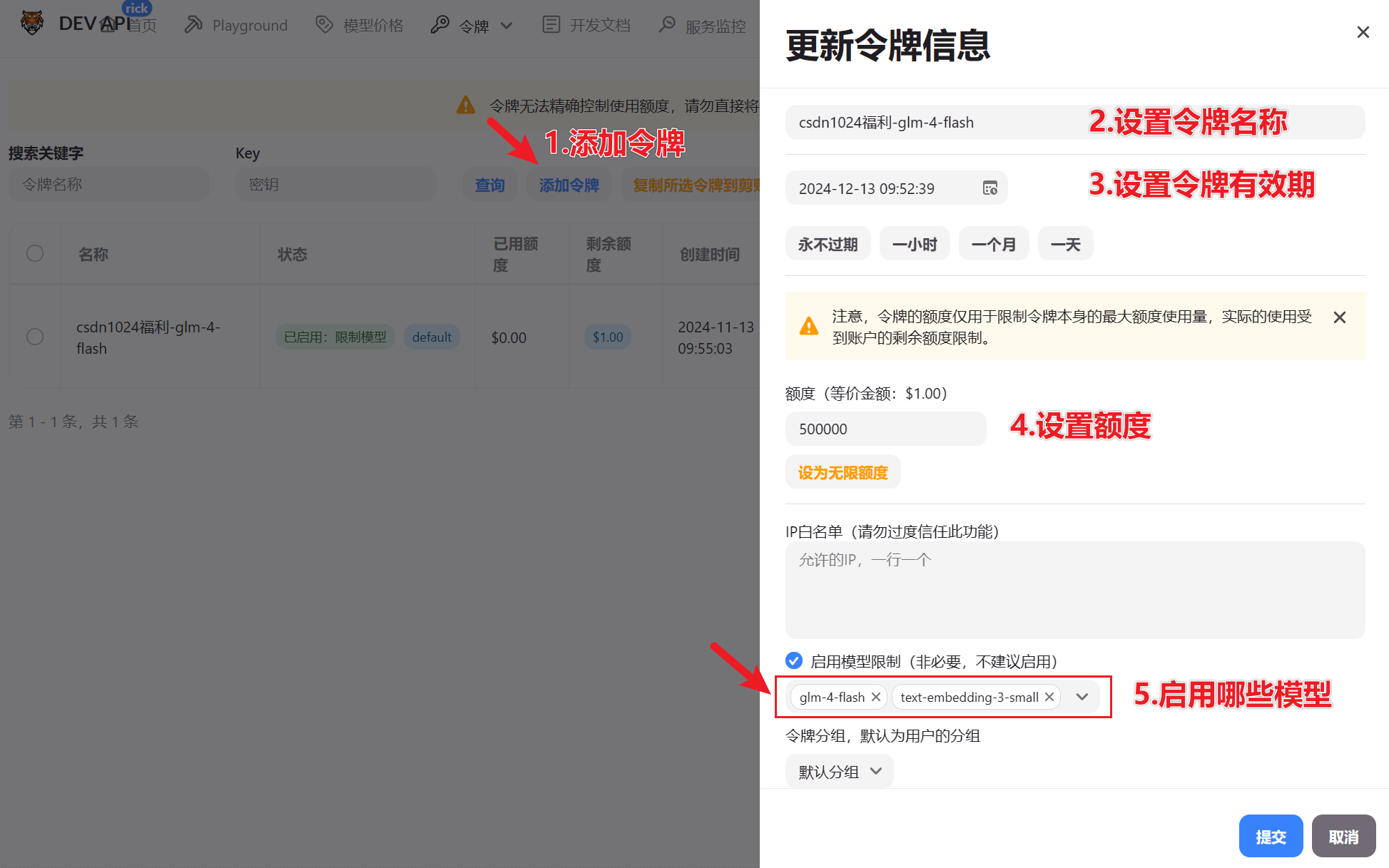1389x868 pixels.
Task: Dismiss the quota warning notice
Action: tap(1339, 317)
